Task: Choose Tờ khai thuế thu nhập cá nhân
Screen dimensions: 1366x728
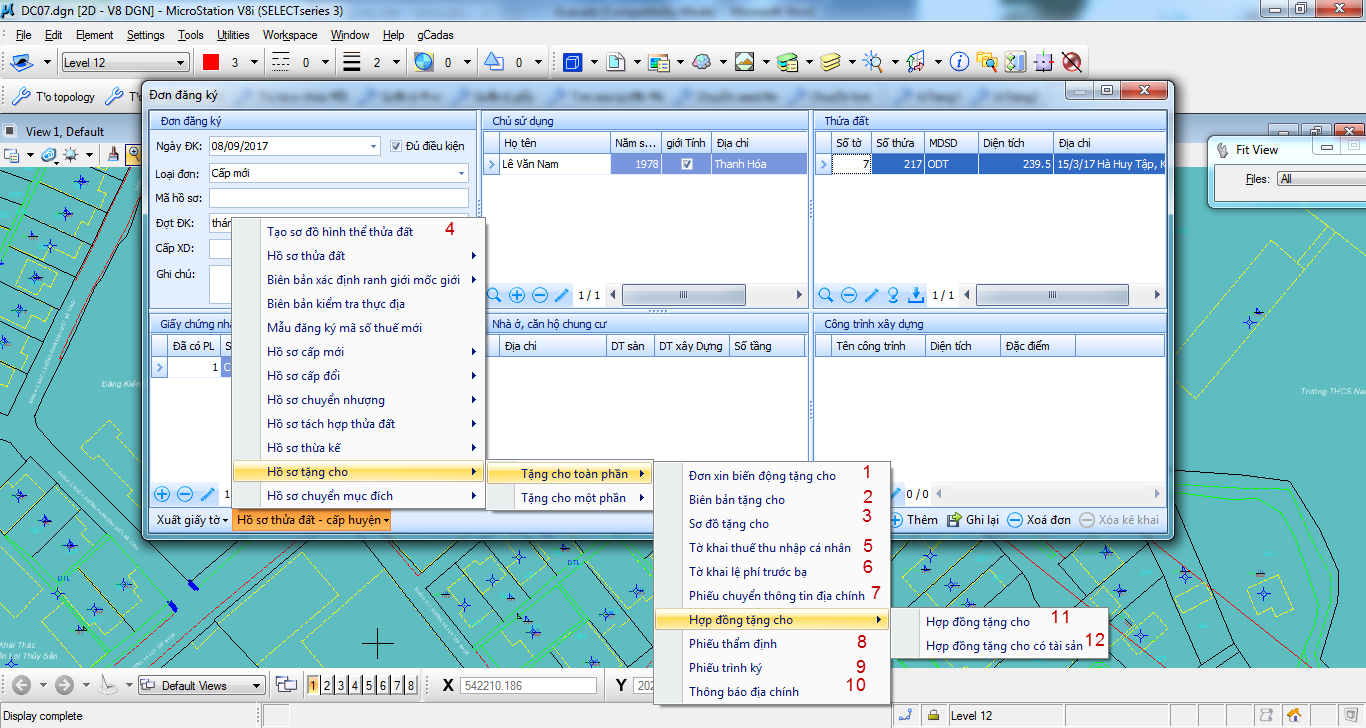Action: pyautogui.click(x=770, y=548)
